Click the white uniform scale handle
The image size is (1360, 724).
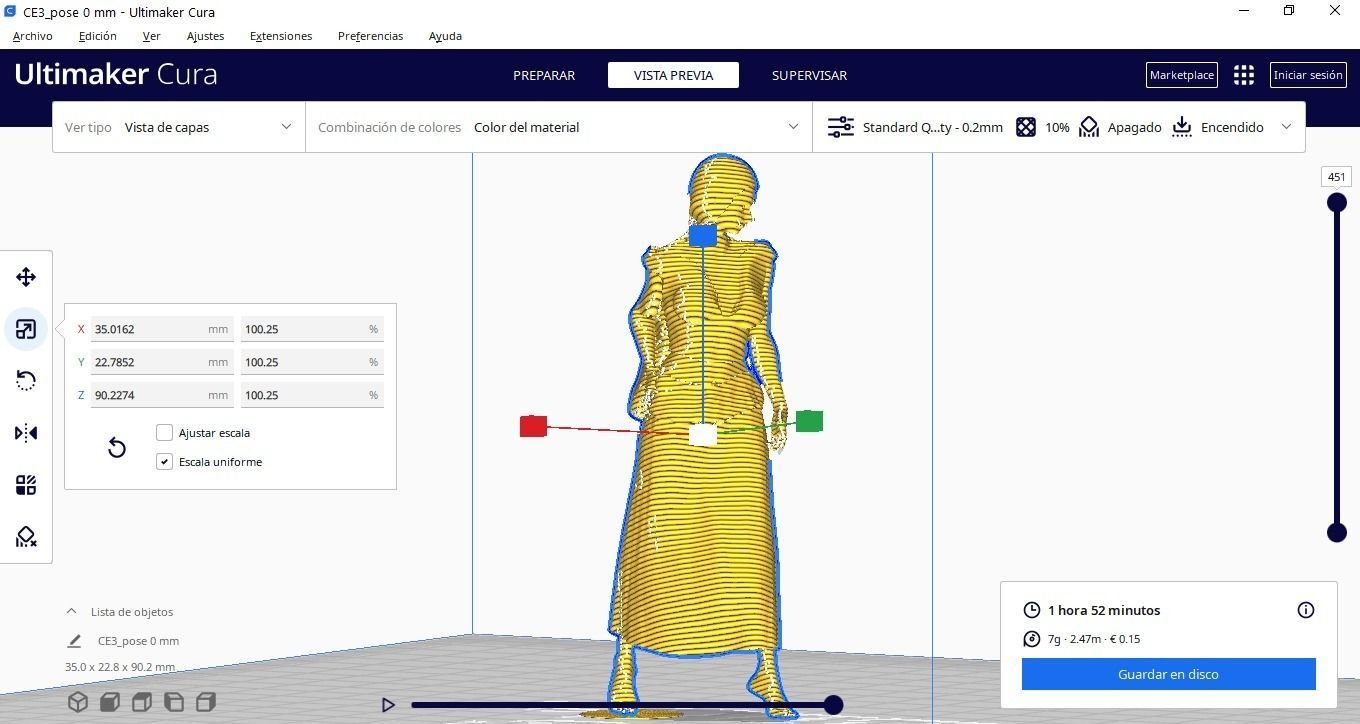(x=703, y=434)
